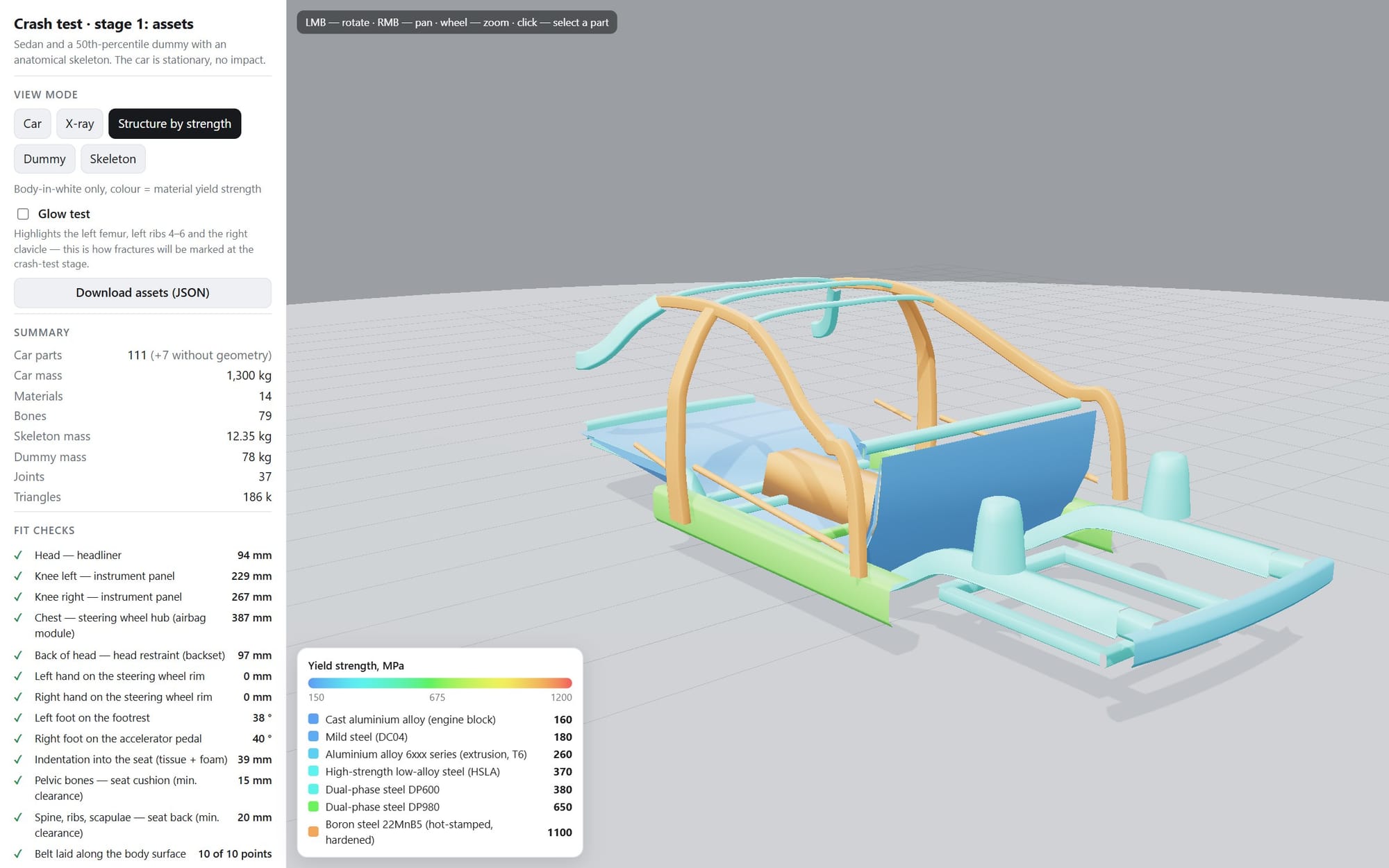Click the 1100 yield strength value
This screenshot has height=868, width=1389.
coord(559,832)
